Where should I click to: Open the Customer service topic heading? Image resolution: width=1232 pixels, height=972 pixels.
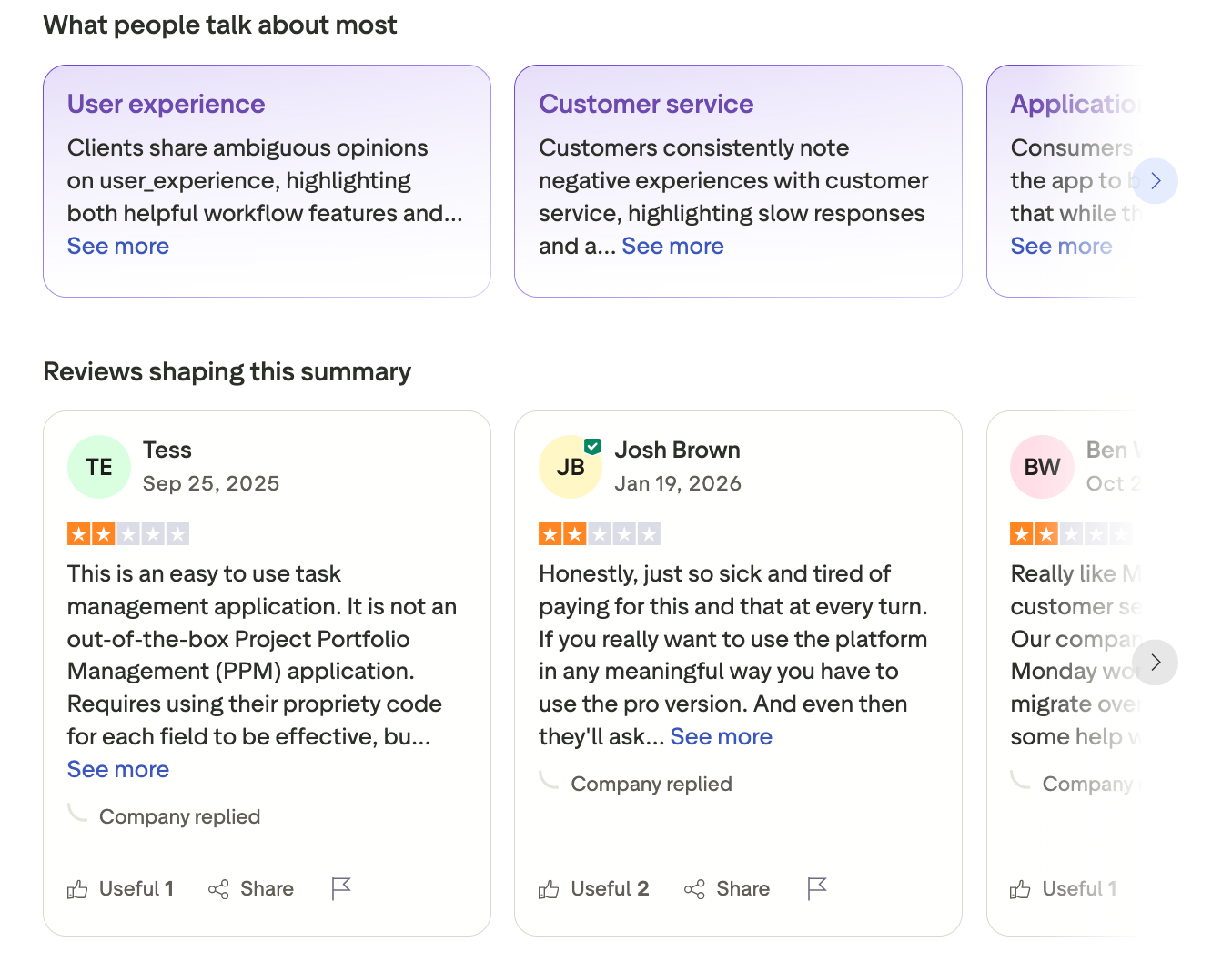coord(646,105)
